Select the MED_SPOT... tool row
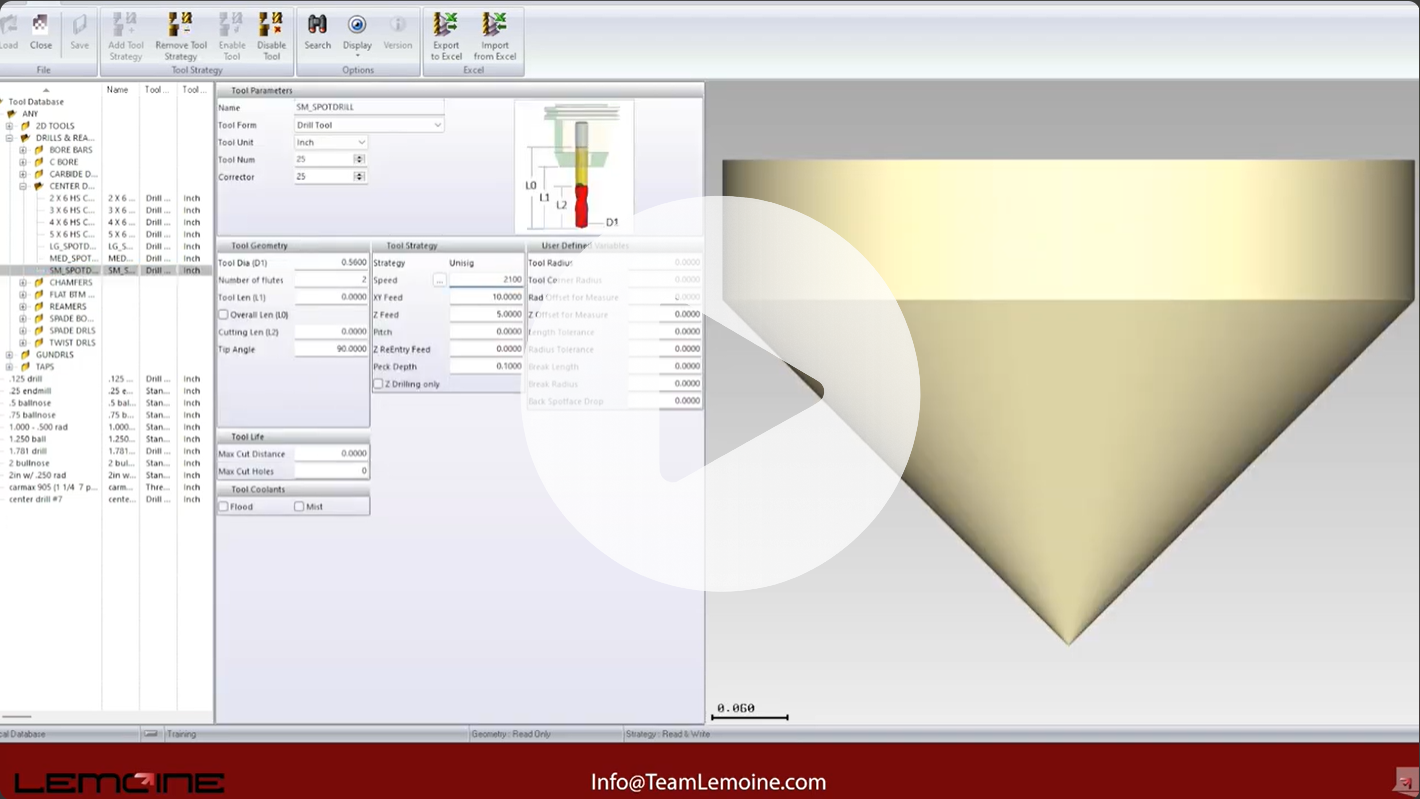 click(x=107, y=258)
